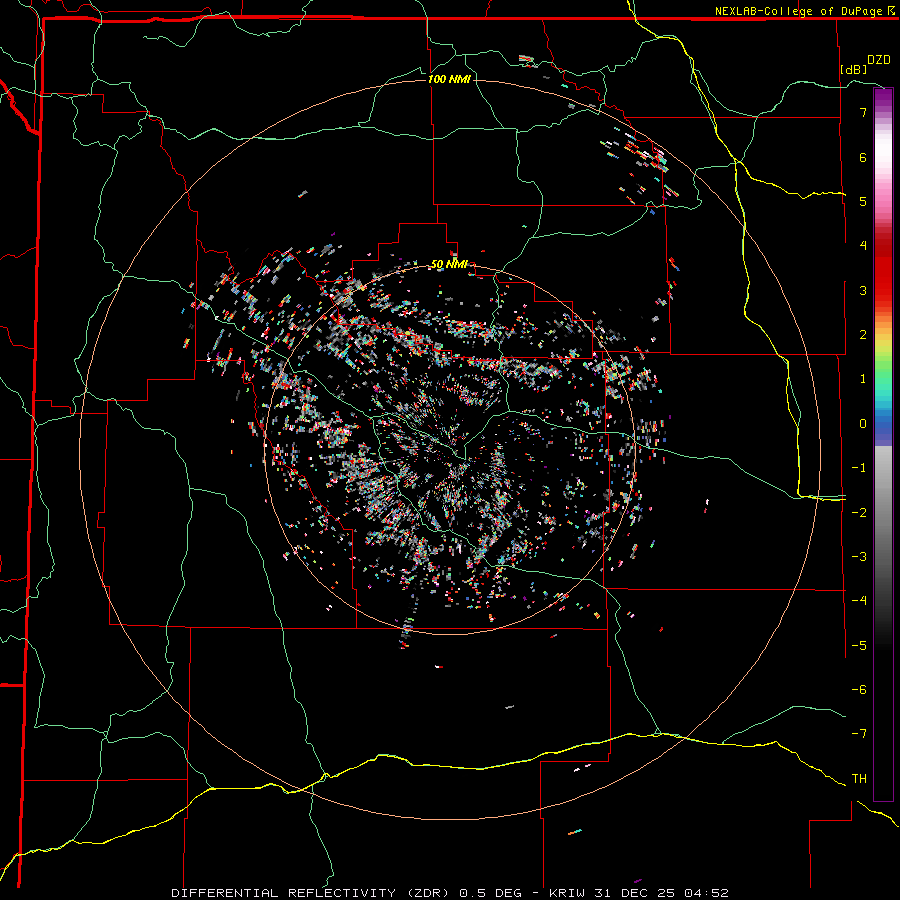
Task: Click the 04:52 timestamp
Action: point(706,893)
